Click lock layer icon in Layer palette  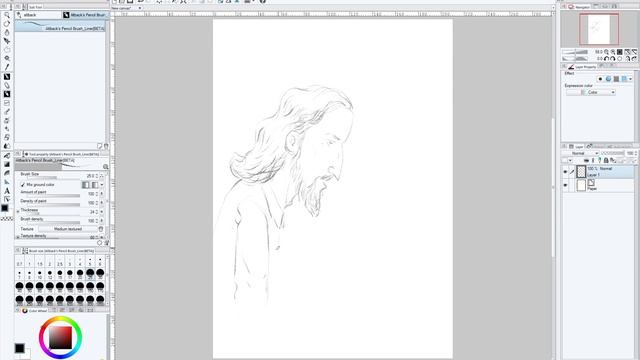(x=606, y=160)
